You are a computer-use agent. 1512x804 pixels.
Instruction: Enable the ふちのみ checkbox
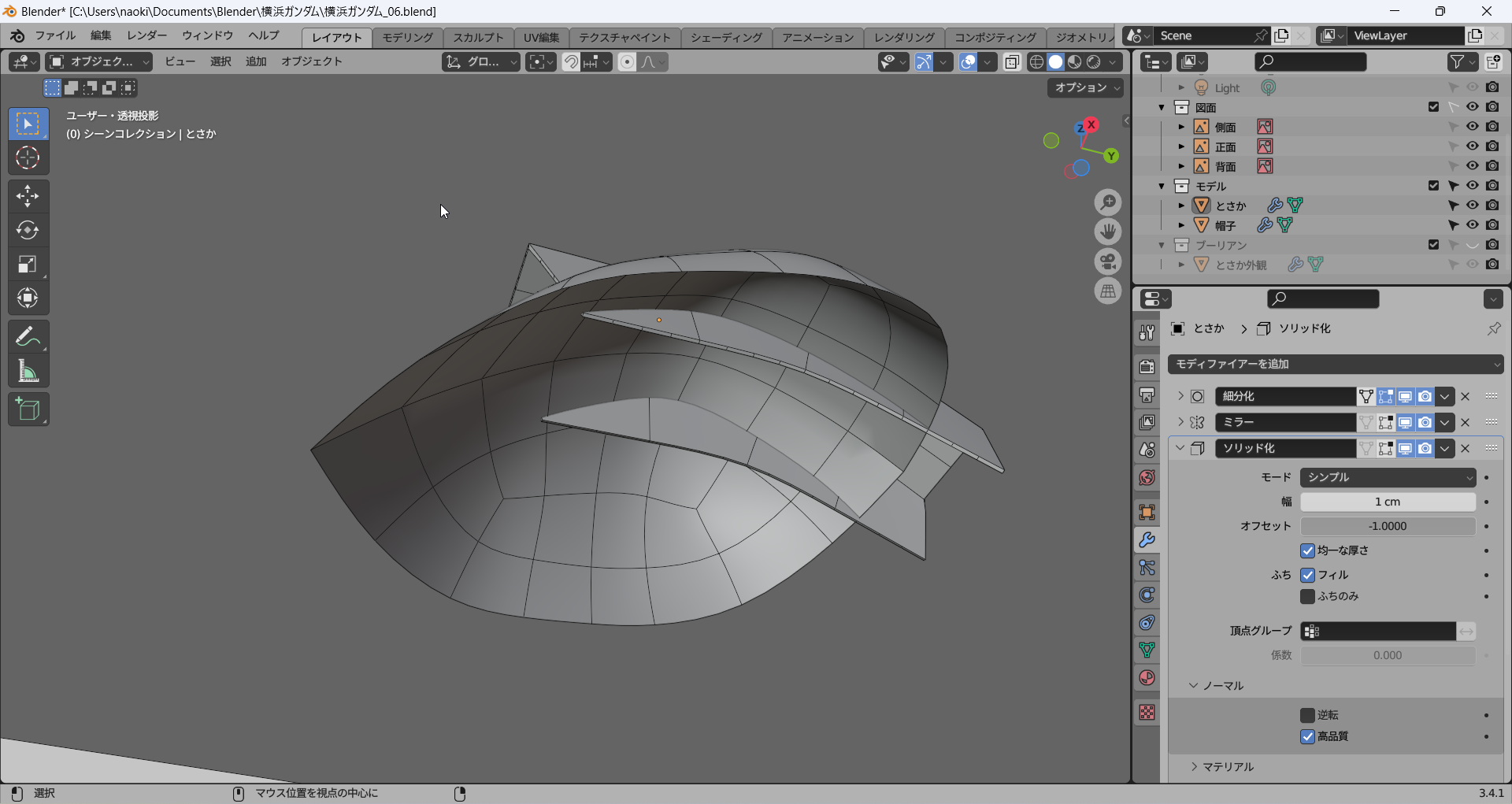click(x=1307, y=596)
